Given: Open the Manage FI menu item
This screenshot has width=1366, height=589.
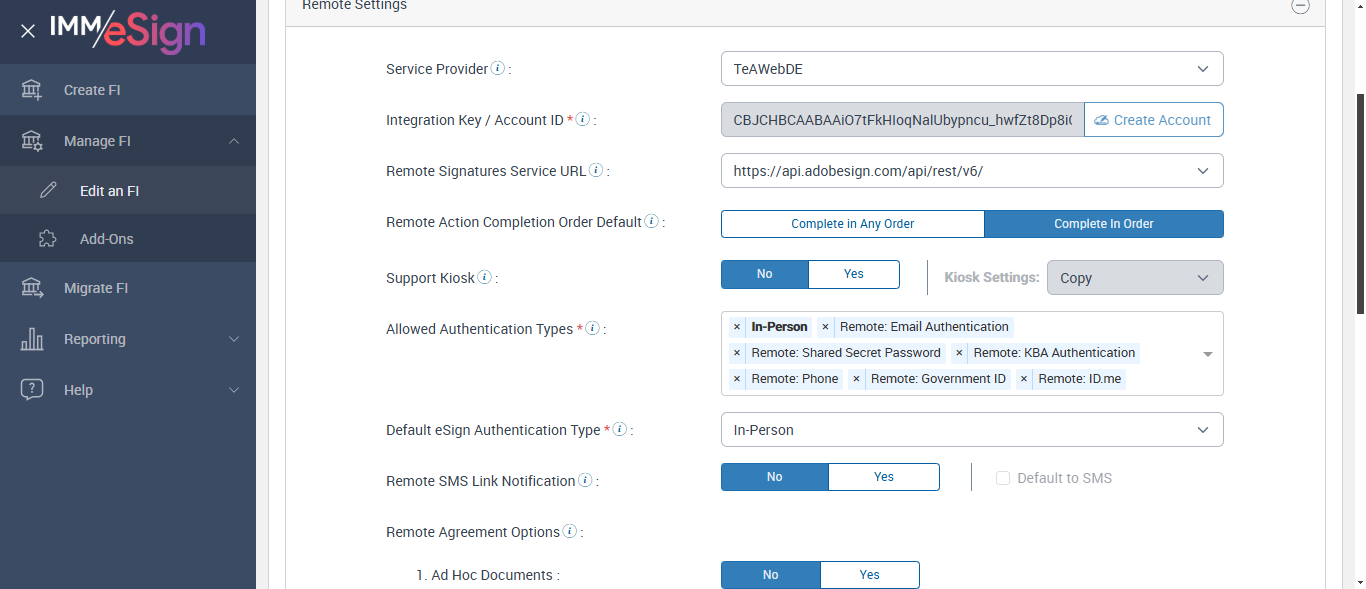Looking at the screenshot, I should [128, 141].
